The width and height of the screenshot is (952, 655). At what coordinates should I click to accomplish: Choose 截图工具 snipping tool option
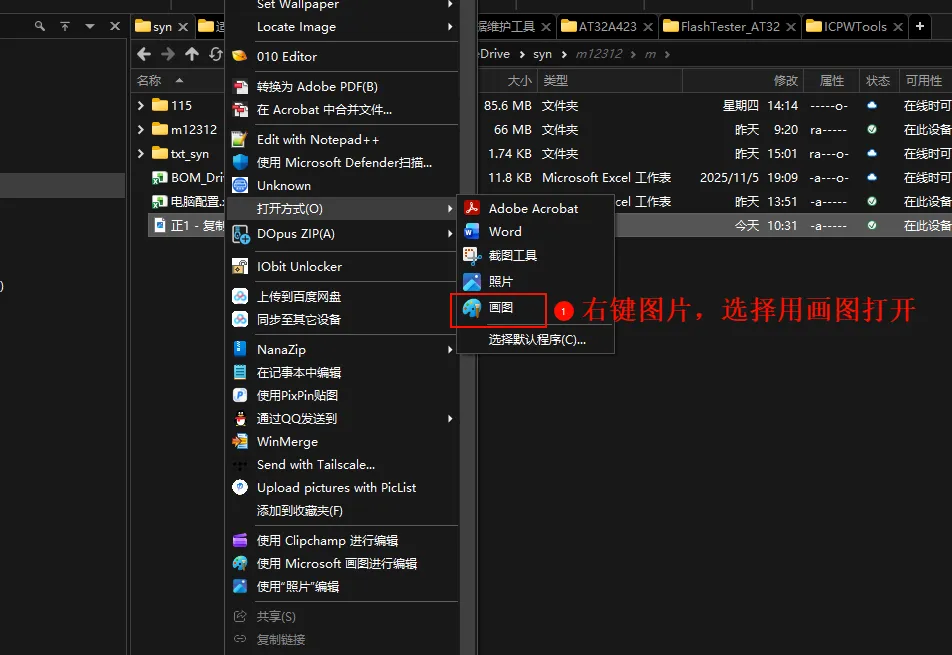(x=512, y=256)
